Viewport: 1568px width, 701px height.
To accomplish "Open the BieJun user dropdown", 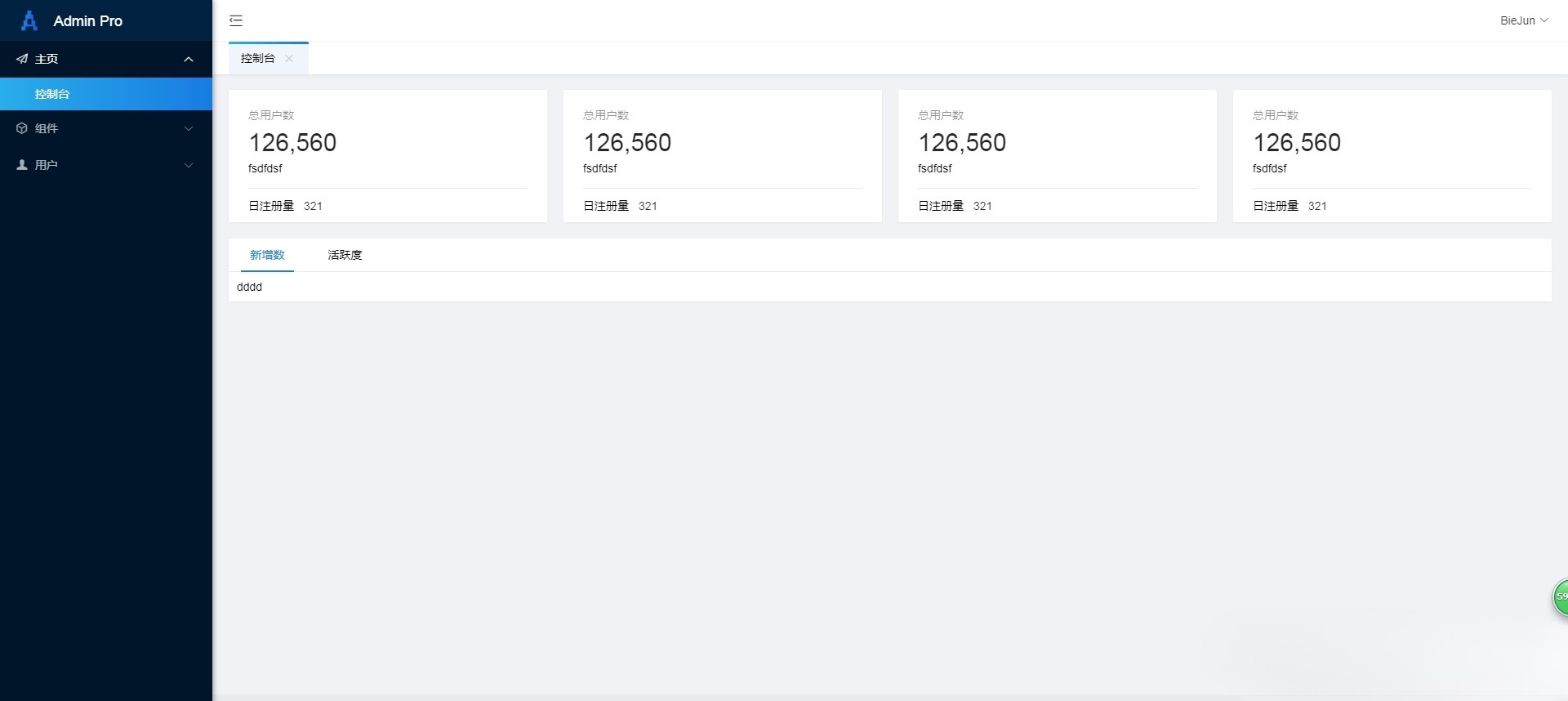I will pyautogui.click(x=1524, y=20).
